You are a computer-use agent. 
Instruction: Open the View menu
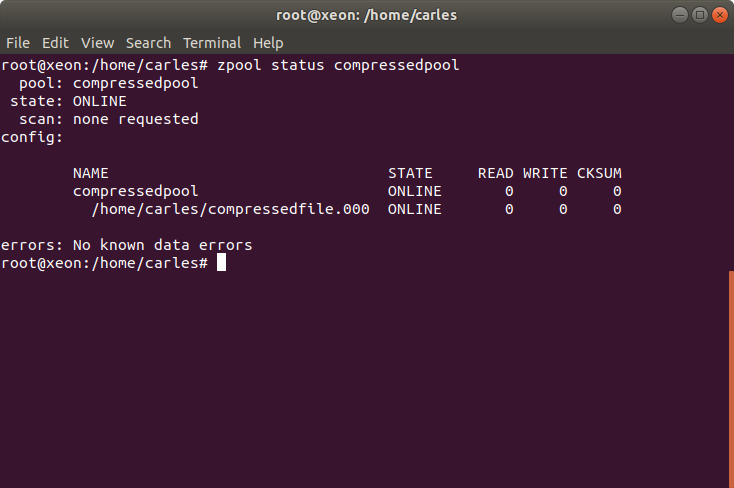coord(97,43)
